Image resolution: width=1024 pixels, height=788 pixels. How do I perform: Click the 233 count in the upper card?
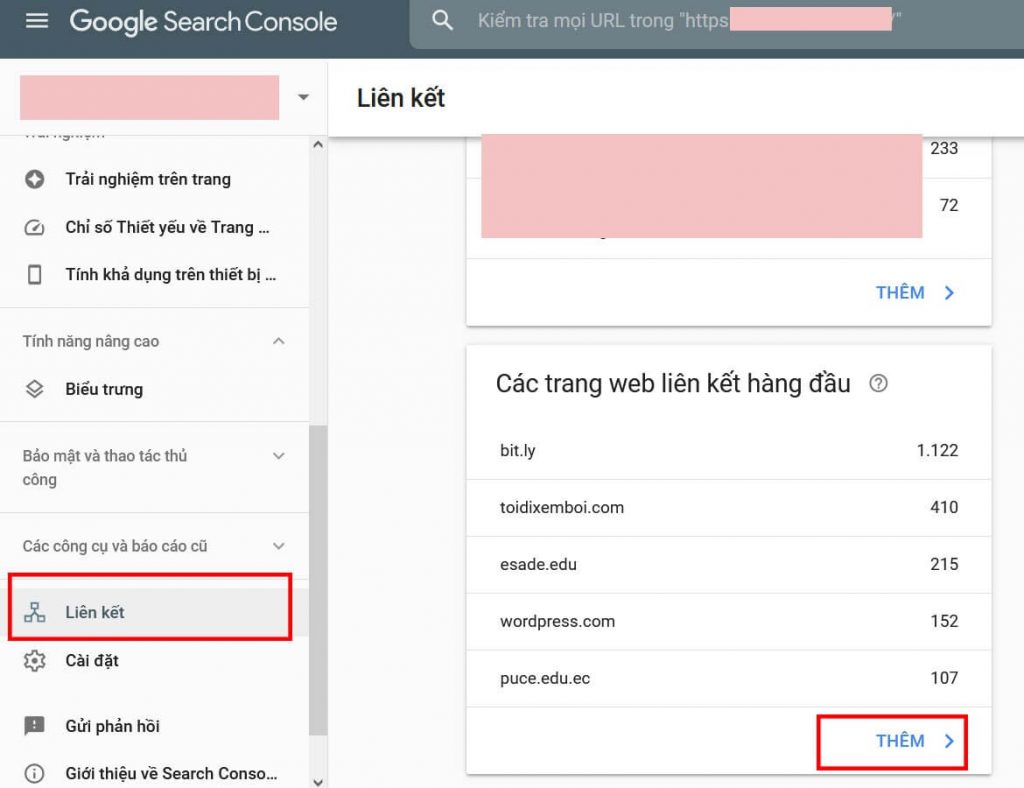944,148
